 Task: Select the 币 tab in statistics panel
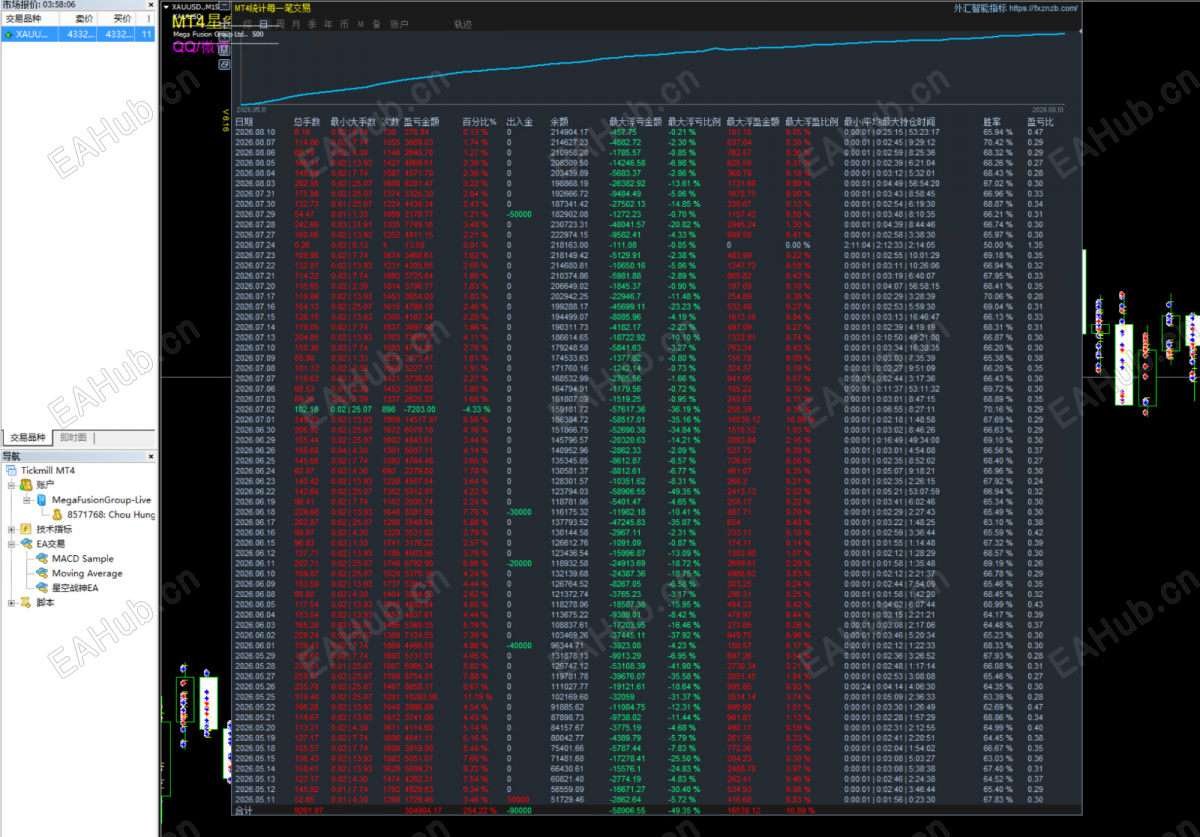point(344,23)
